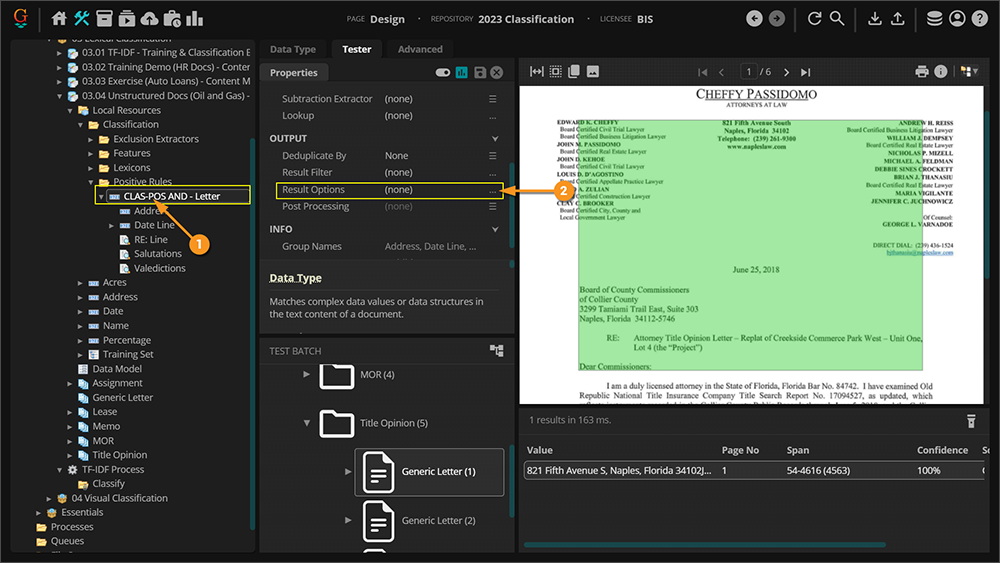Collapse the OUTPUT properties section
Image resolution: width=1000 pixels, height=563 pixels.
pos(495,139)
